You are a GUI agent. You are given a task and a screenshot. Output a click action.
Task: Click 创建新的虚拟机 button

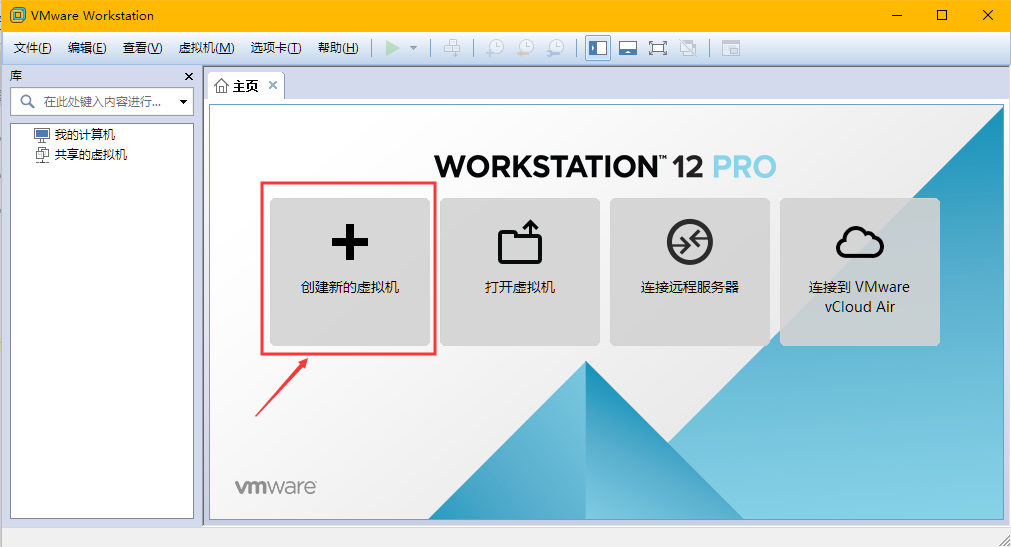coord(350,272)
